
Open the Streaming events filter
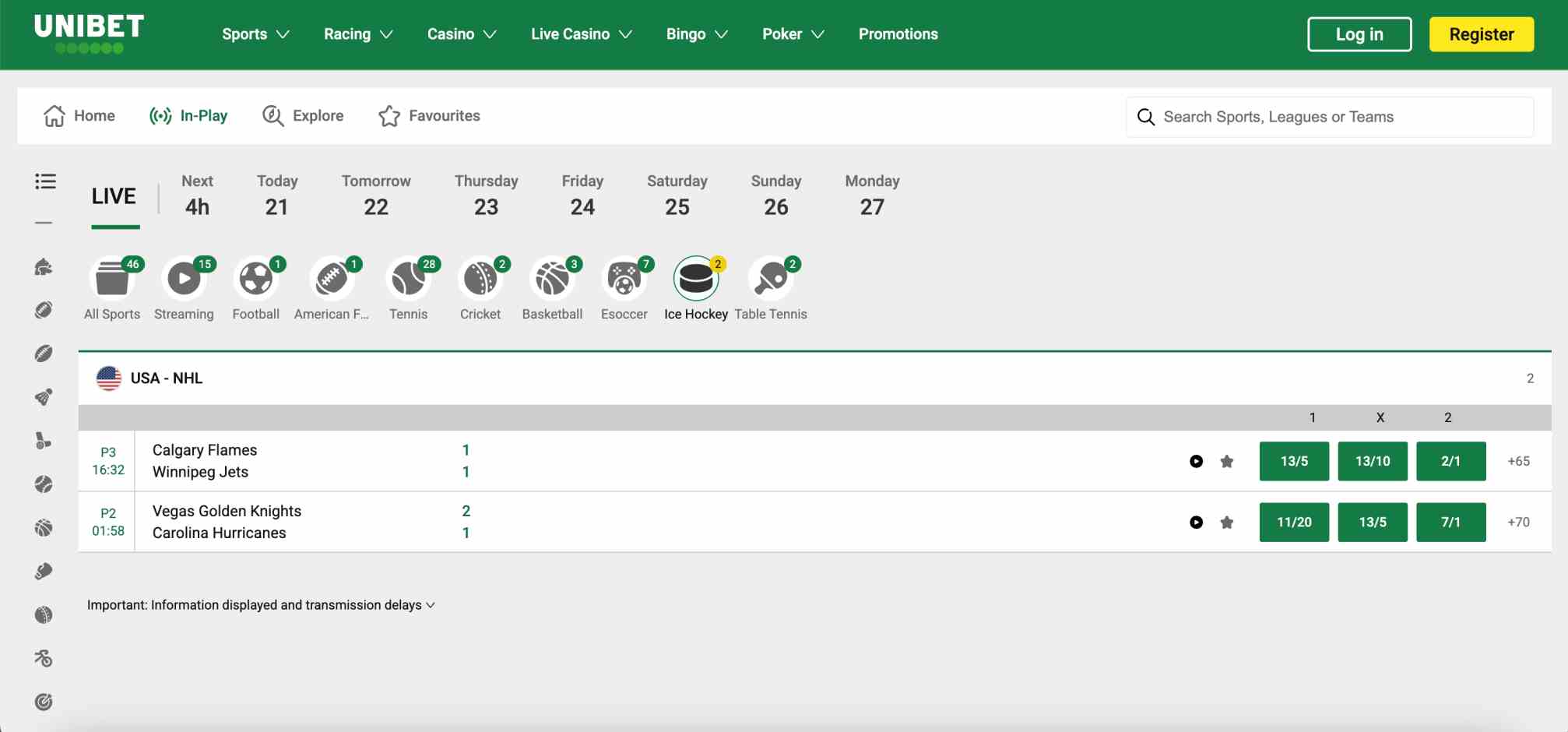pyautogui.click(x=184, y=278)
